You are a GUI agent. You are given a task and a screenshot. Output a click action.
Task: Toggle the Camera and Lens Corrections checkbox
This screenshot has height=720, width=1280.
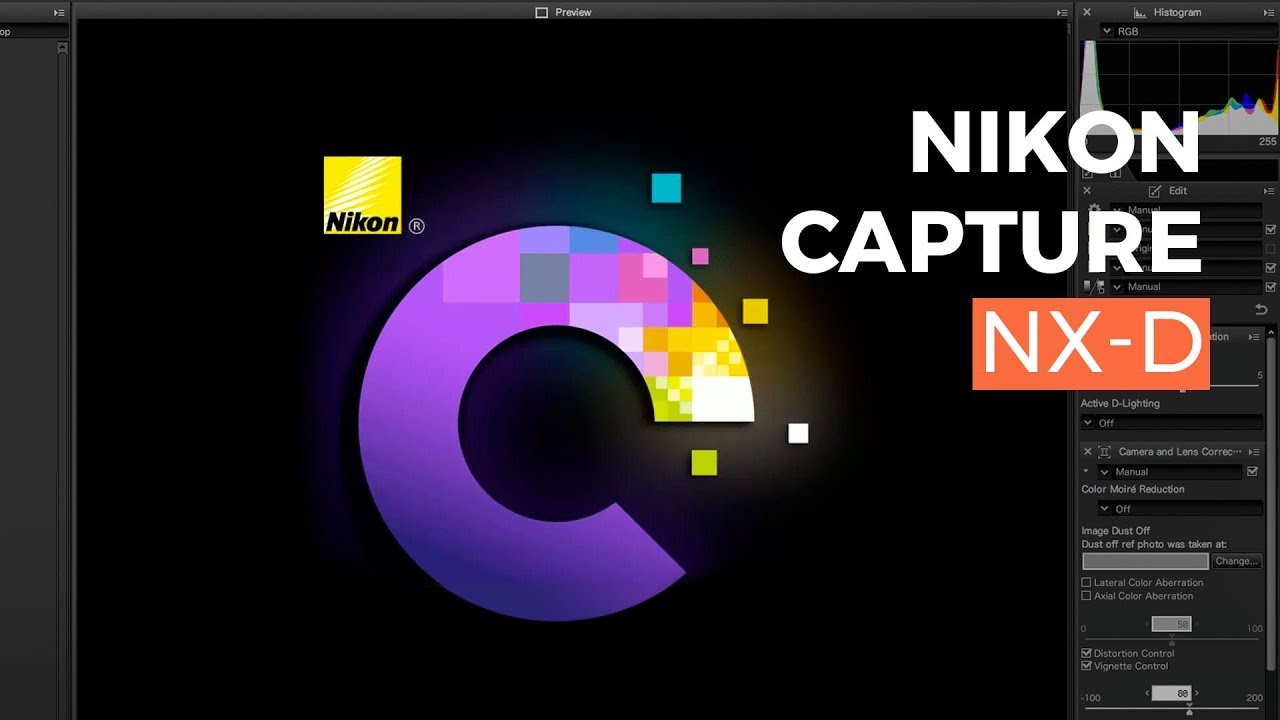1252,471
